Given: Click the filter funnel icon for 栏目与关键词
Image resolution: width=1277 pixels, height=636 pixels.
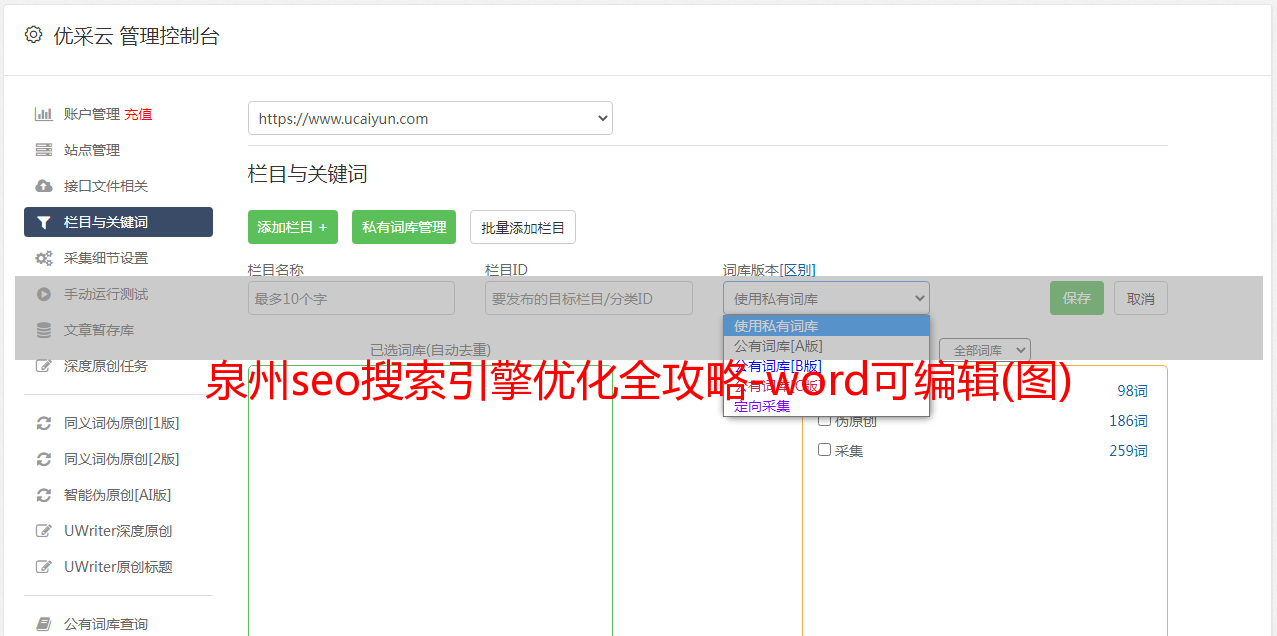Looking at the screenshot, I should 44,222.
